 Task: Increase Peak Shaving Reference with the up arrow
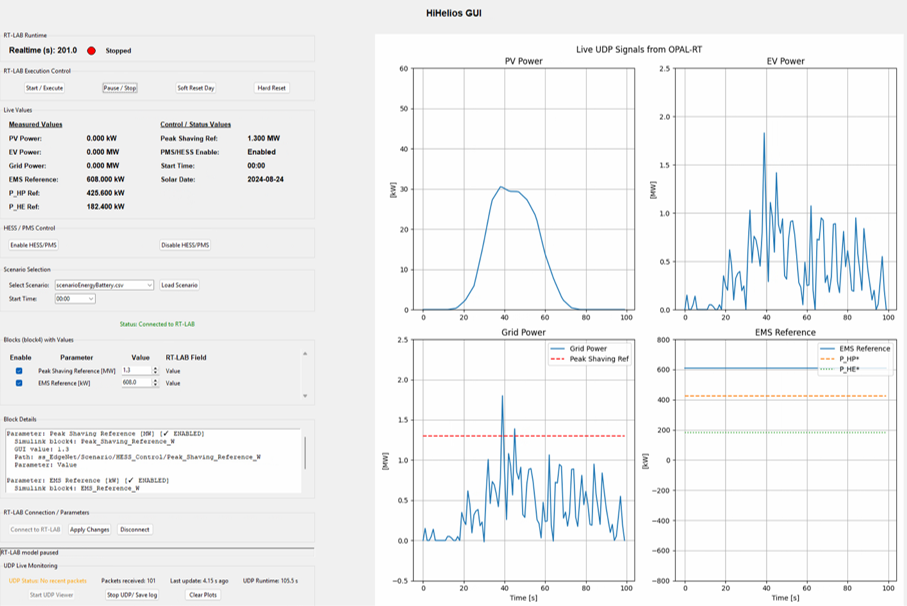[x=155, y=368]
